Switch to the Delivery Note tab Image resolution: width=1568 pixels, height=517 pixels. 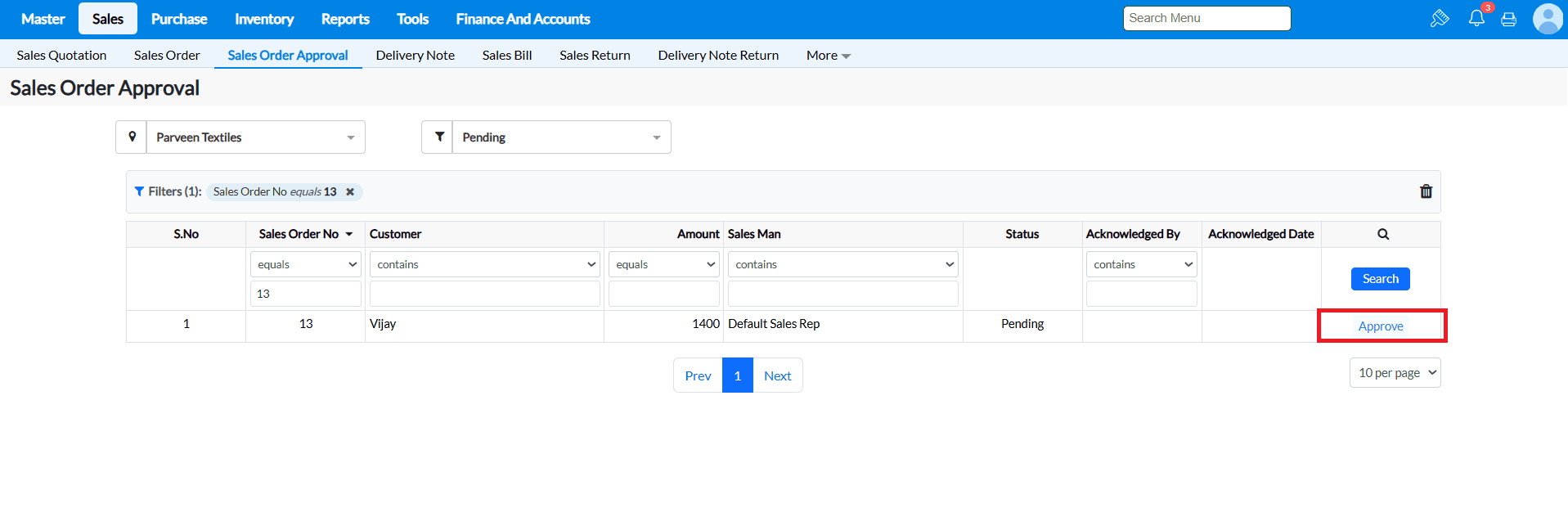pyautogui.click(x=415, y=56)
